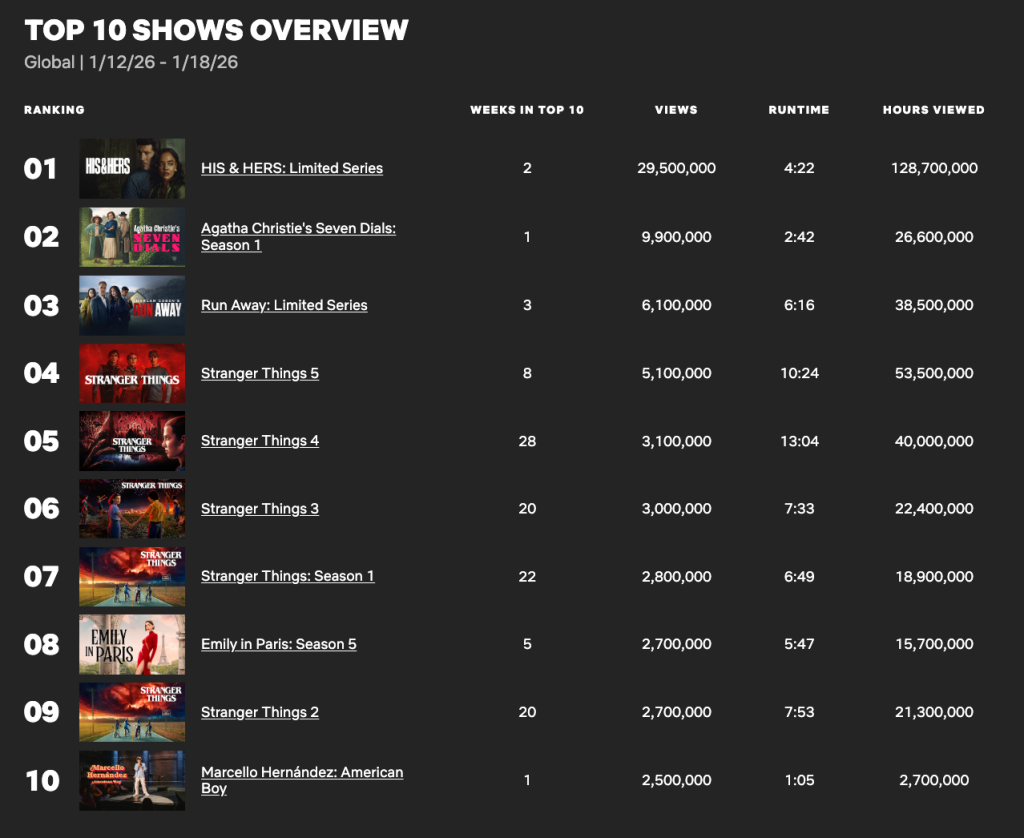Select the Marcello Hernández poster thumbnail
The height and width of the screenshot is (838, 1024).
(131, 780)
